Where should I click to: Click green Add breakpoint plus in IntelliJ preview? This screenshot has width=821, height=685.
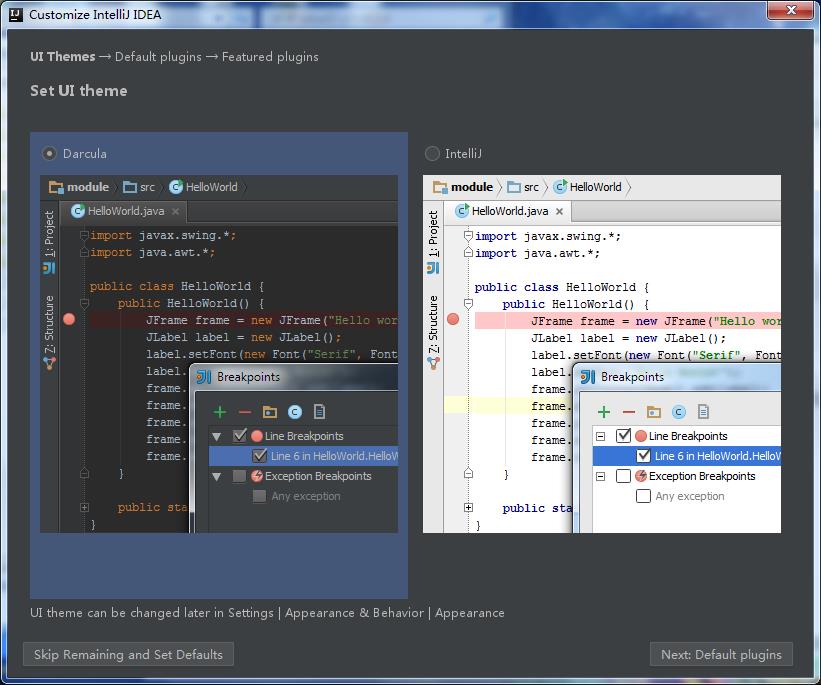604,412
